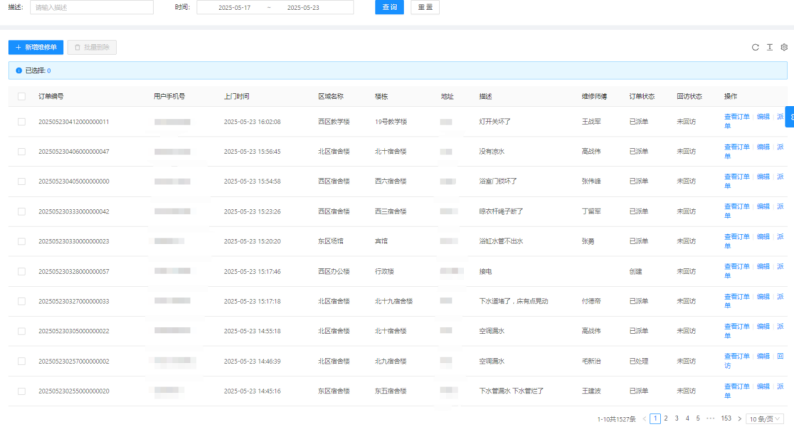Click the refresh table icon
The height and width of the screenshot is (427, 794).
(x=756, y=47)
